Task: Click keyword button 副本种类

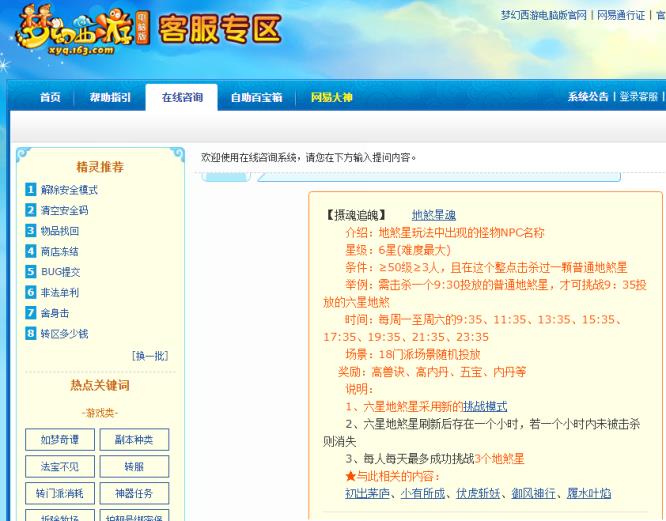Action: pyautogui.click(x=134, y=439)
